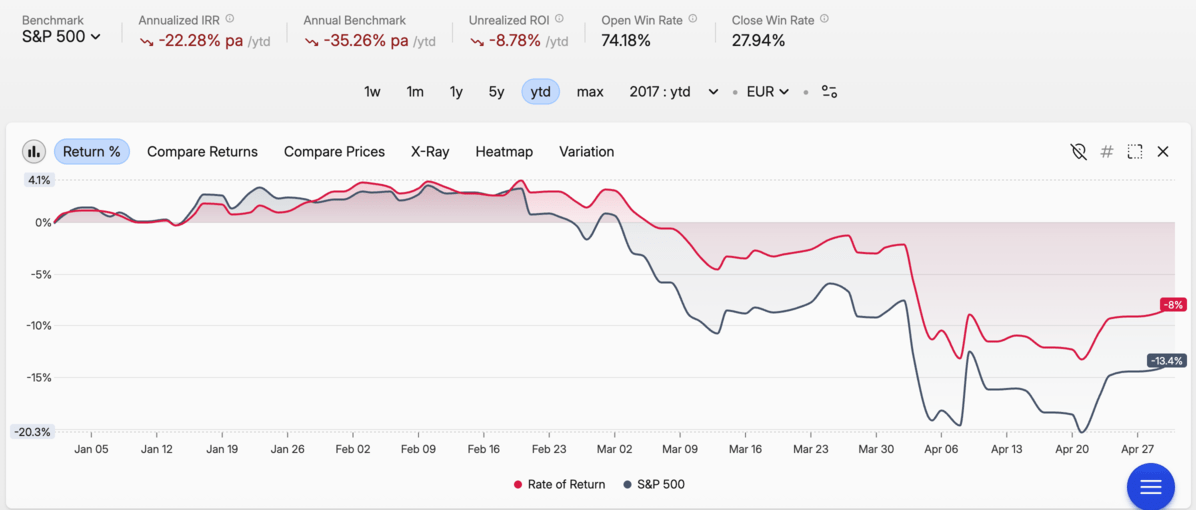
Task: Click the chart filter settings icon
Action: 829,91
